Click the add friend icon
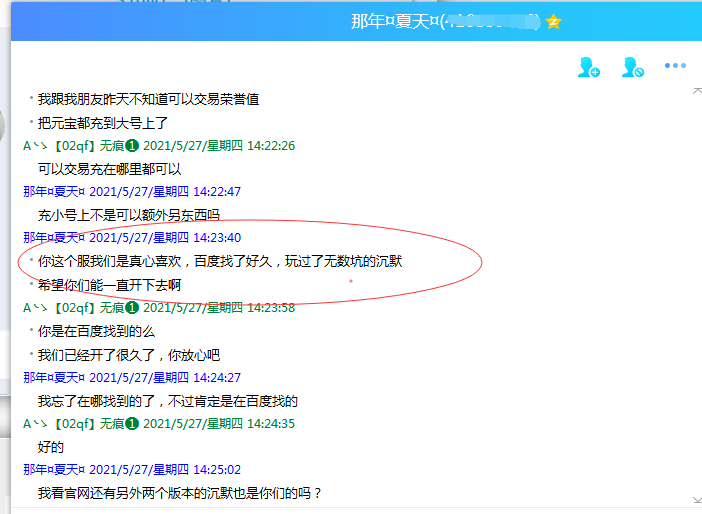 tap(588, 68)
